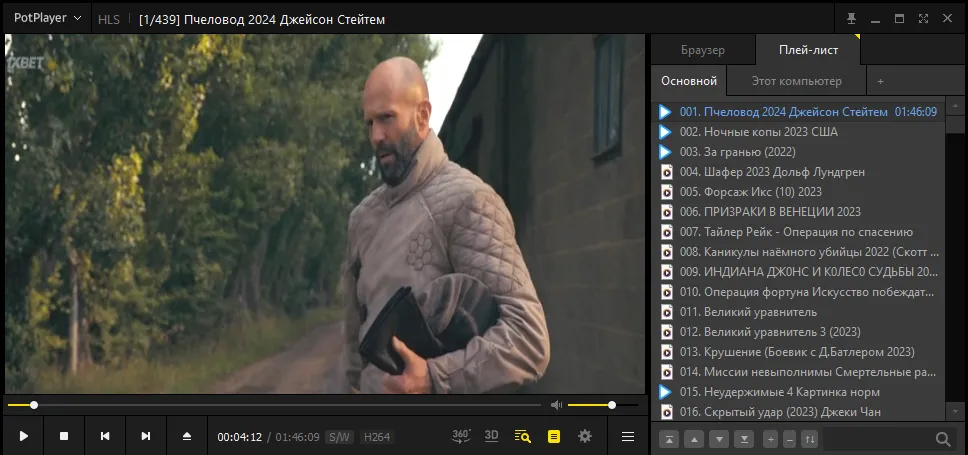
Task: Click the video display area
Action: point(325,214)
